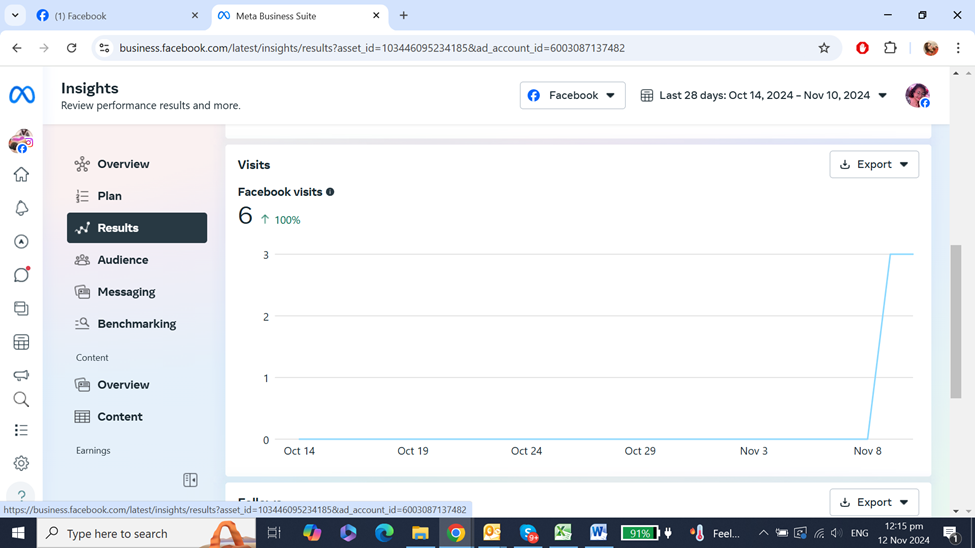Open the Messaging section
Image resolution: width=975 pixels, height=548 pixels.
pyautogui.click(x=137, y=292)
